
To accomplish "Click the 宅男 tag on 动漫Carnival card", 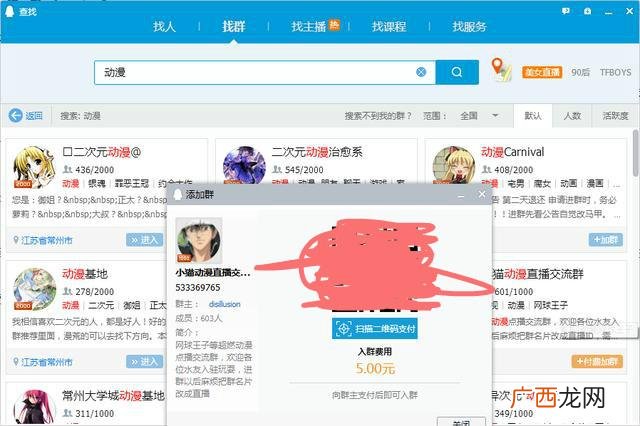I will pos(516,184).
